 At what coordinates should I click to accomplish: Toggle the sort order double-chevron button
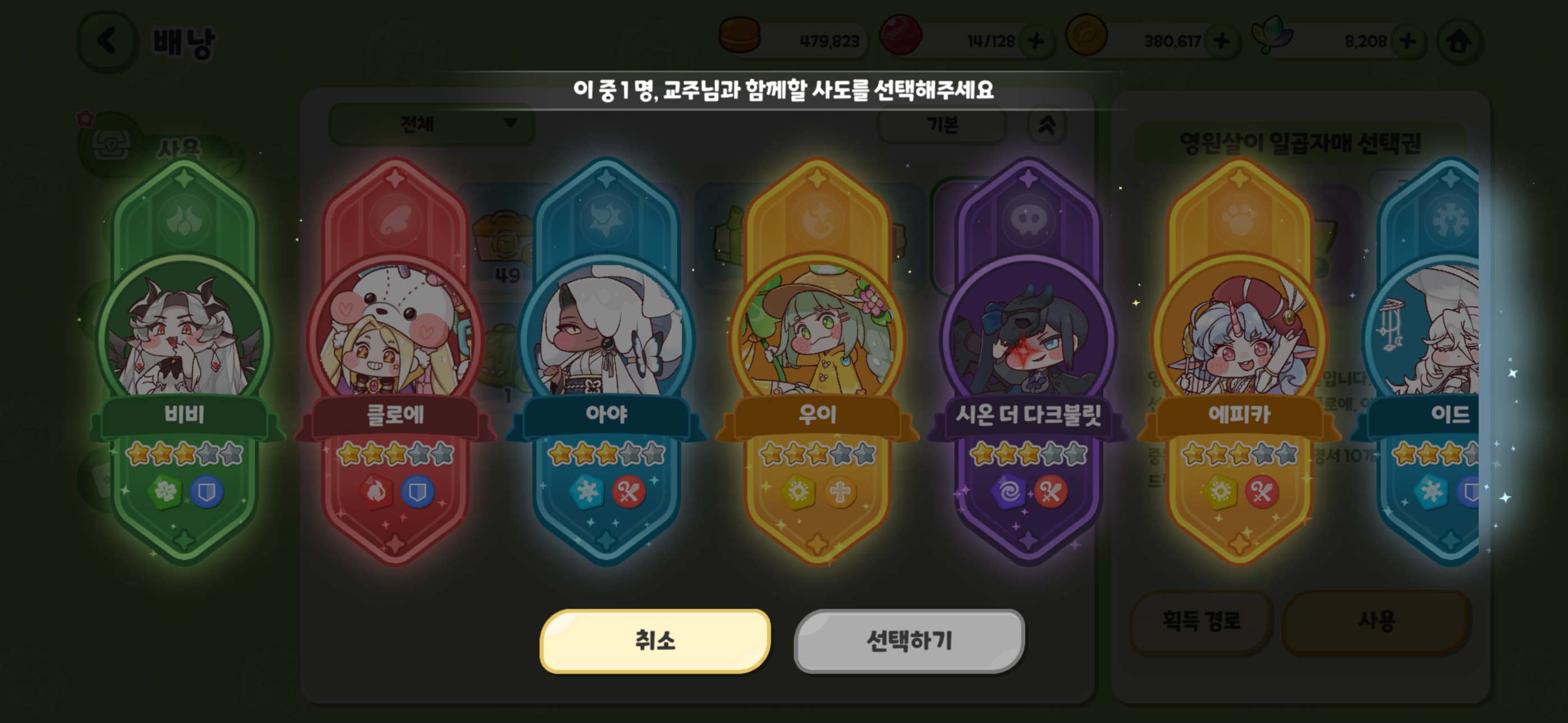pyautogui.click(x=1046, y=125)
